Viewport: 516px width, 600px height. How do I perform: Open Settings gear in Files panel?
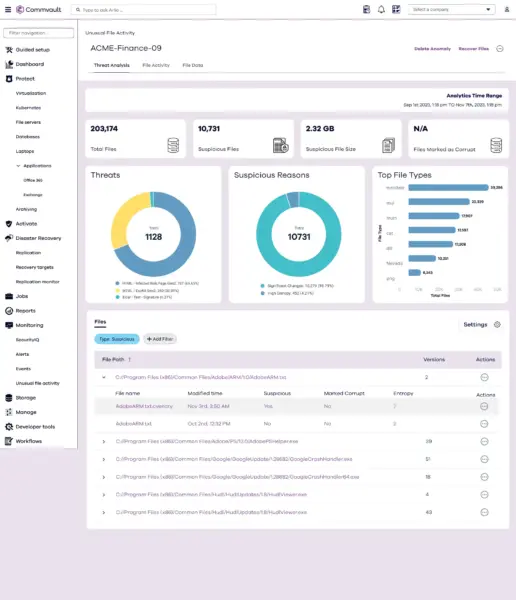point(497,324)
